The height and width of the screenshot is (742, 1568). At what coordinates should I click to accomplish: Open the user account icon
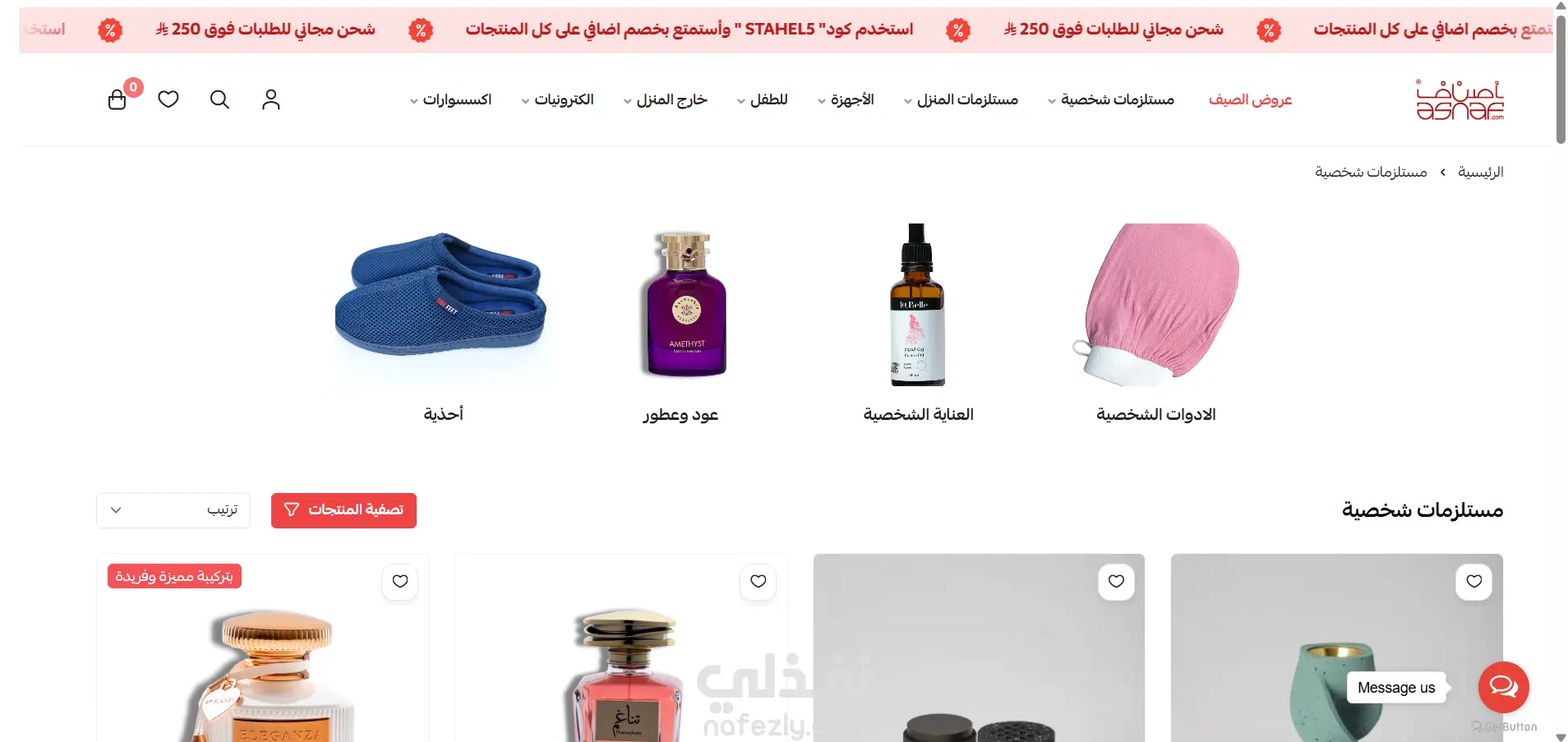coord(271,99)
